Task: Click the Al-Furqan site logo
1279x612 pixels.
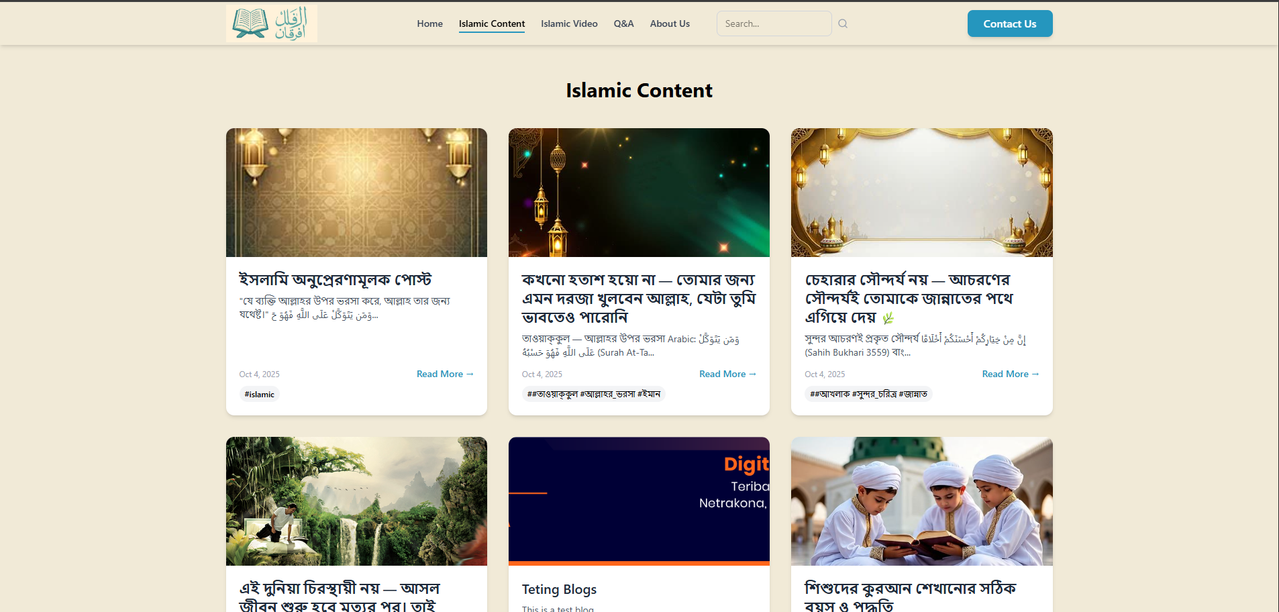Action: (271, 24)
